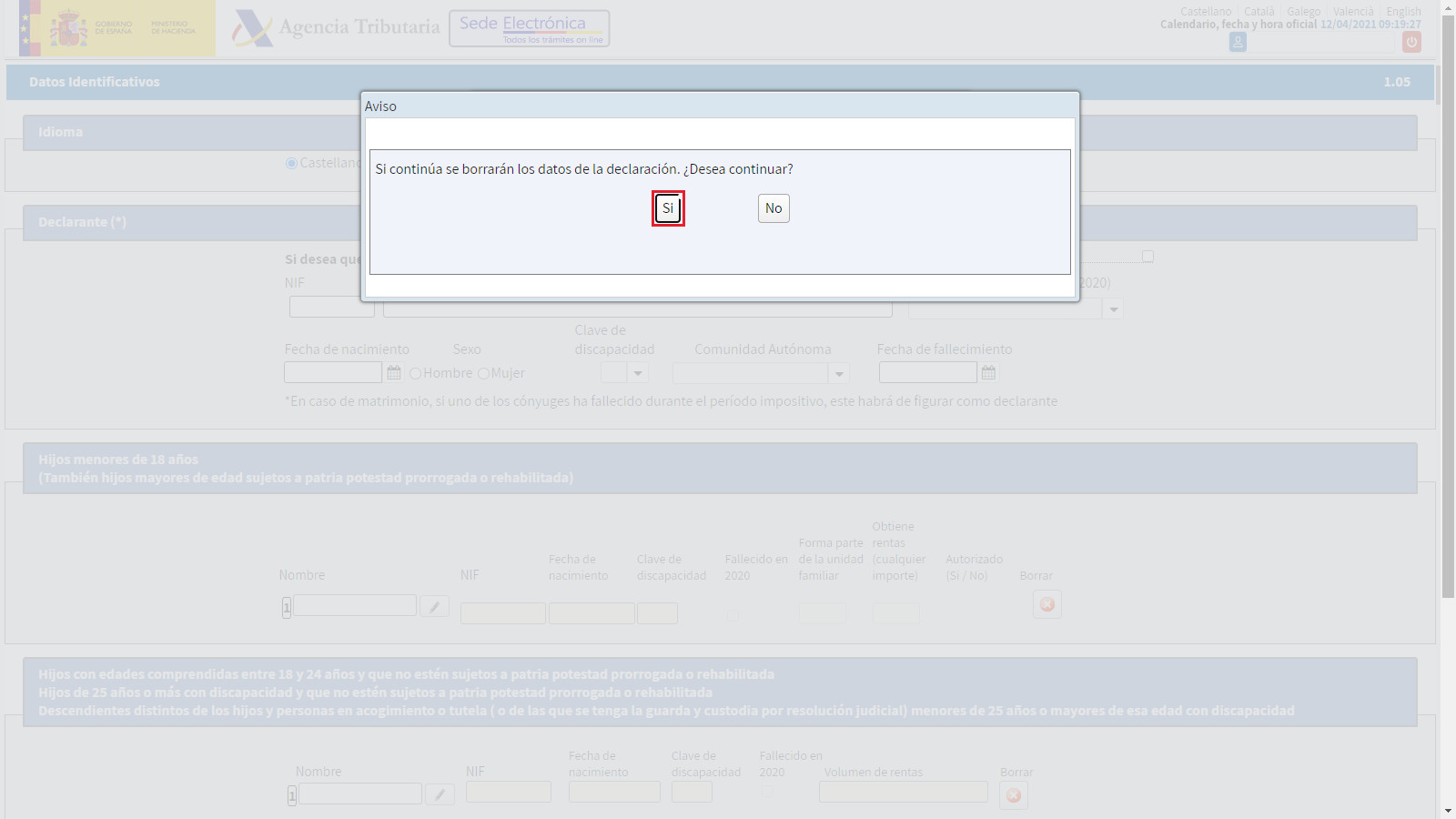
Task: Click the Fecha de nacimiento input field
Action: [333, 372]
